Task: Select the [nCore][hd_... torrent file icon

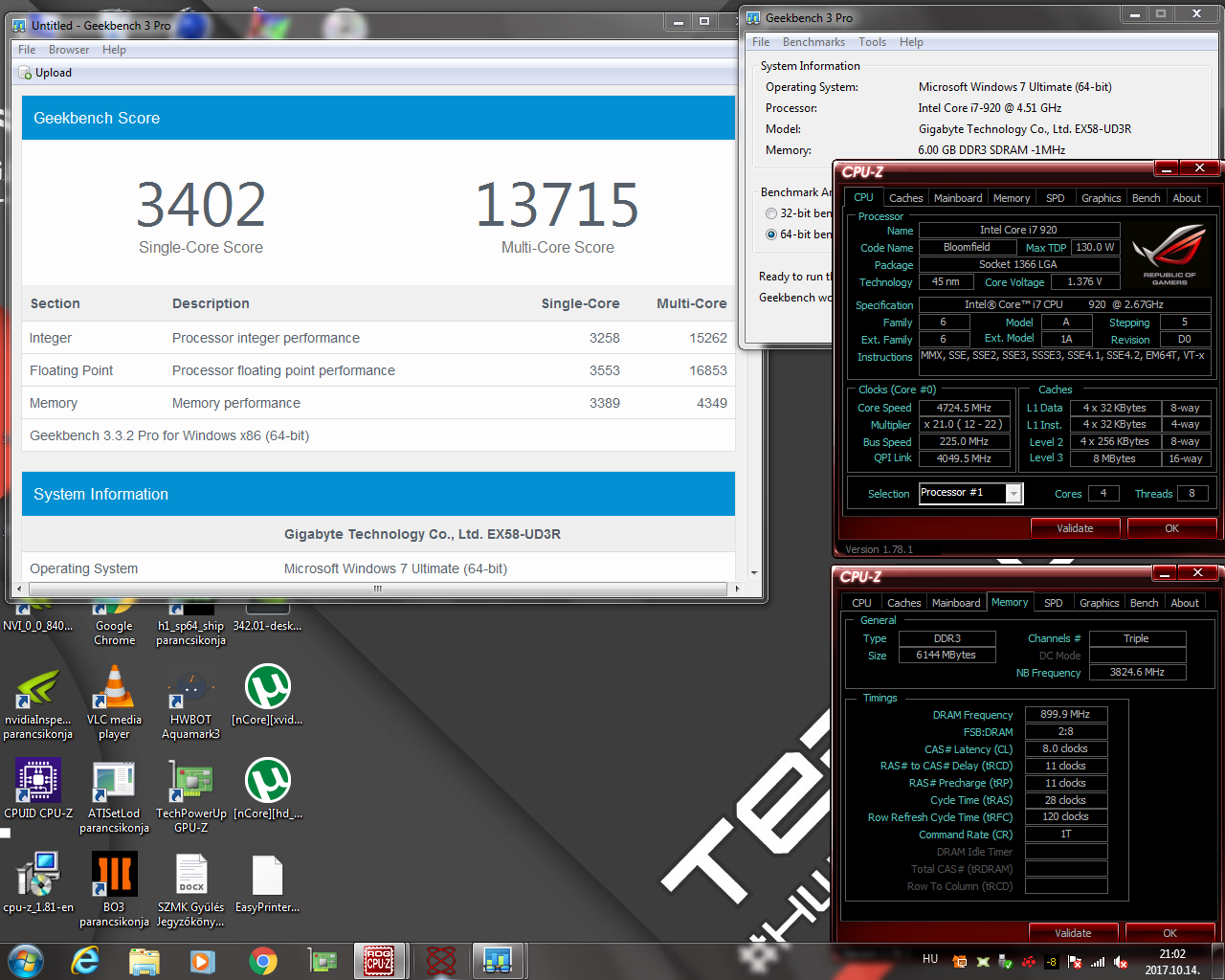Action: click(267, 790)
